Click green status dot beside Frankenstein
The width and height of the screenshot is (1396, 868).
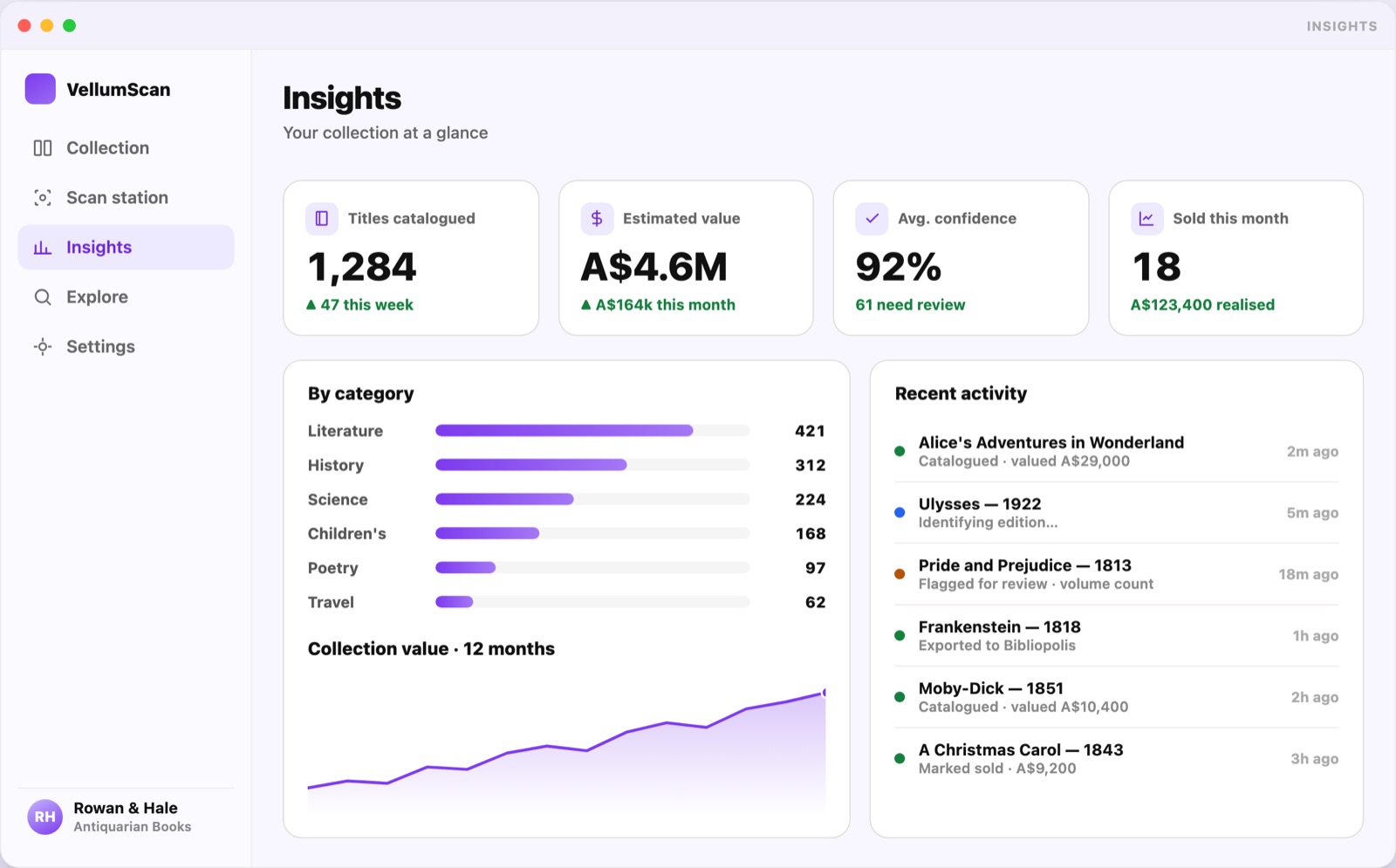900,636
